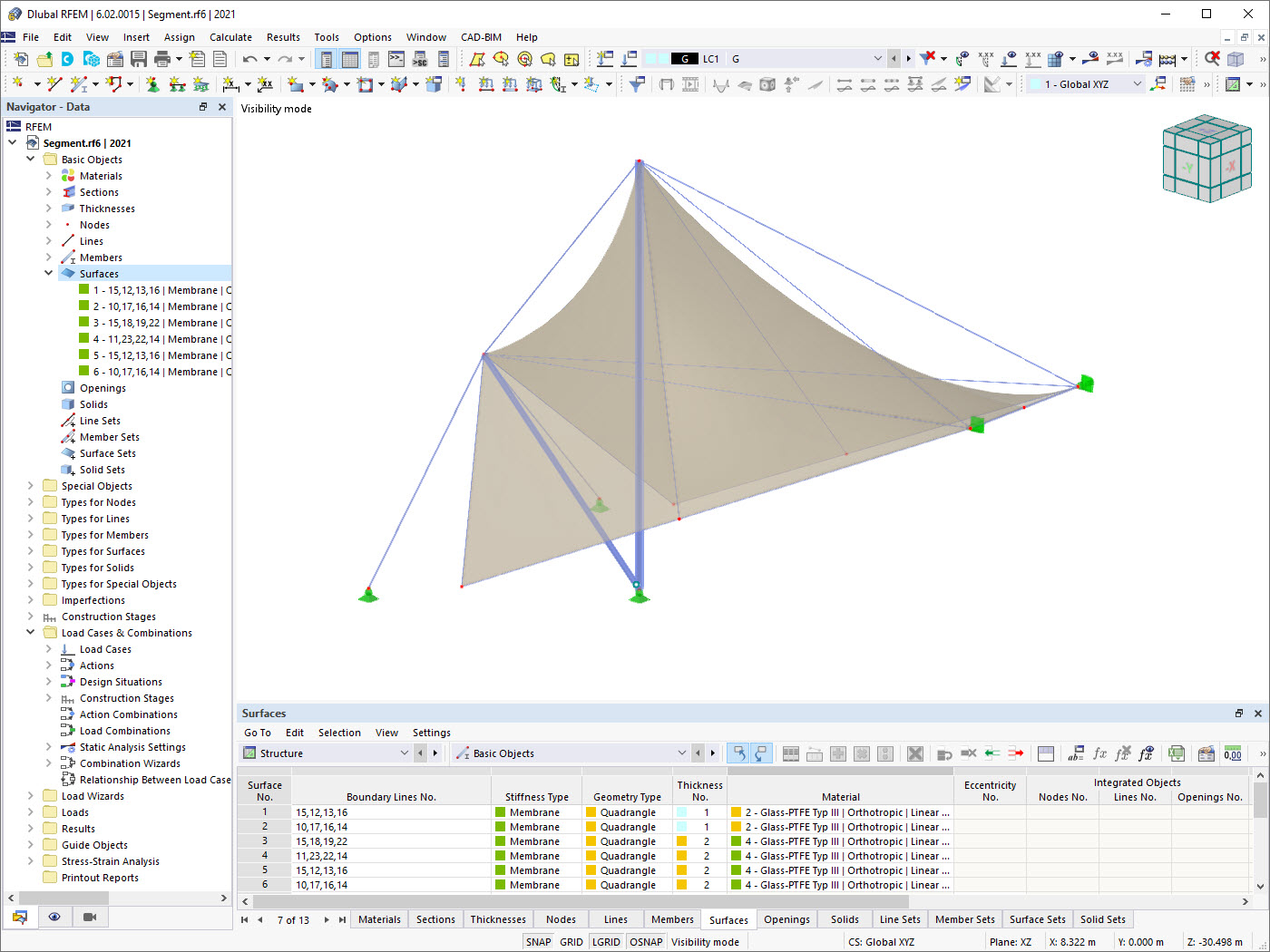Toggle select-in-graphic sync button in table toolbar

pos(738,753)
